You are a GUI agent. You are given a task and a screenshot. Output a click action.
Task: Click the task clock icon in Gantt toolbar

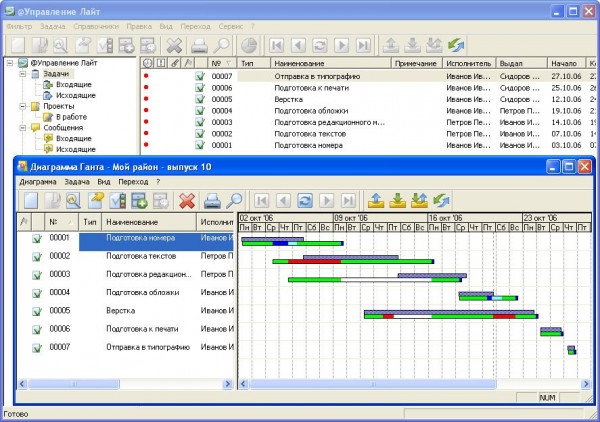pos(161,200)
